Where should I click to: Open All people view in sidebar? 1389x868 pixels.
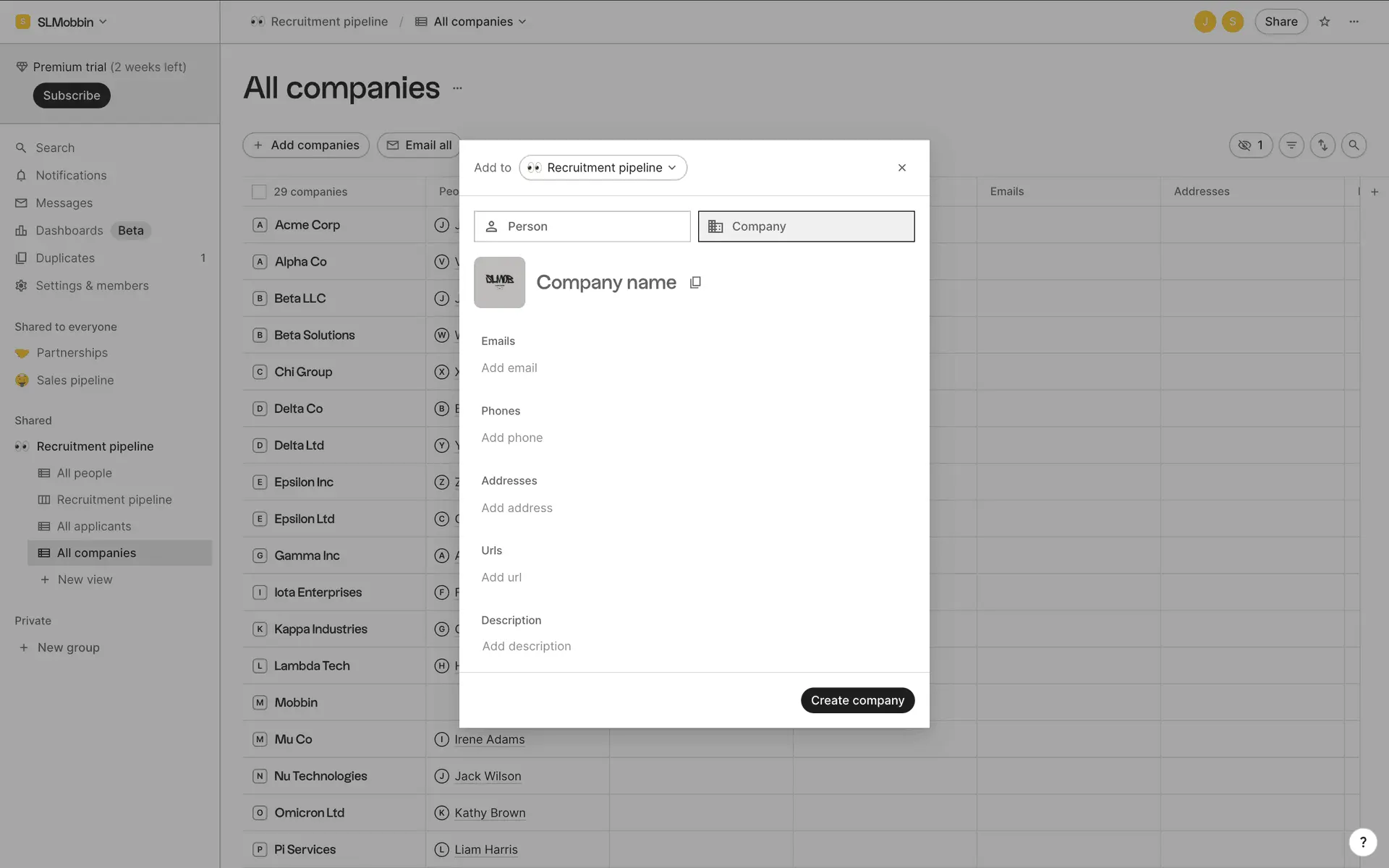(x=84, y=473)
